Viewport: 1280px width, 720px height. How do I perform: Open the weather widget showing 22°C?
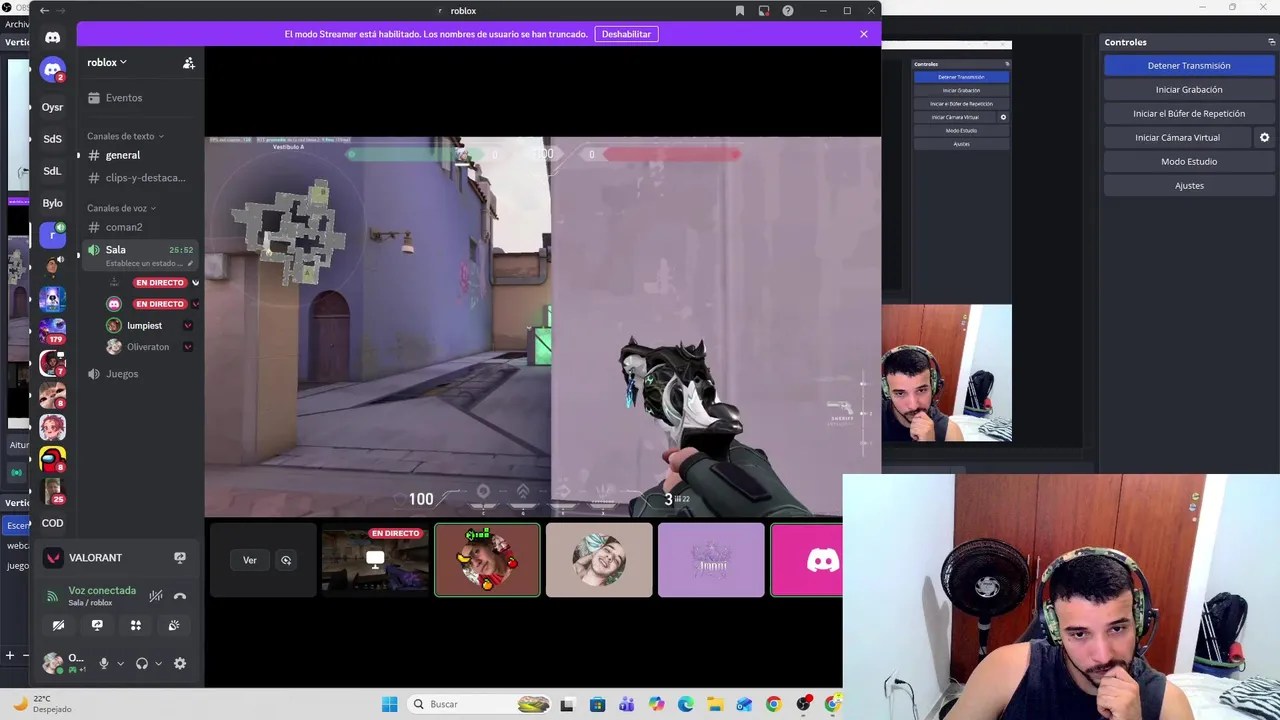coord(42,704)
